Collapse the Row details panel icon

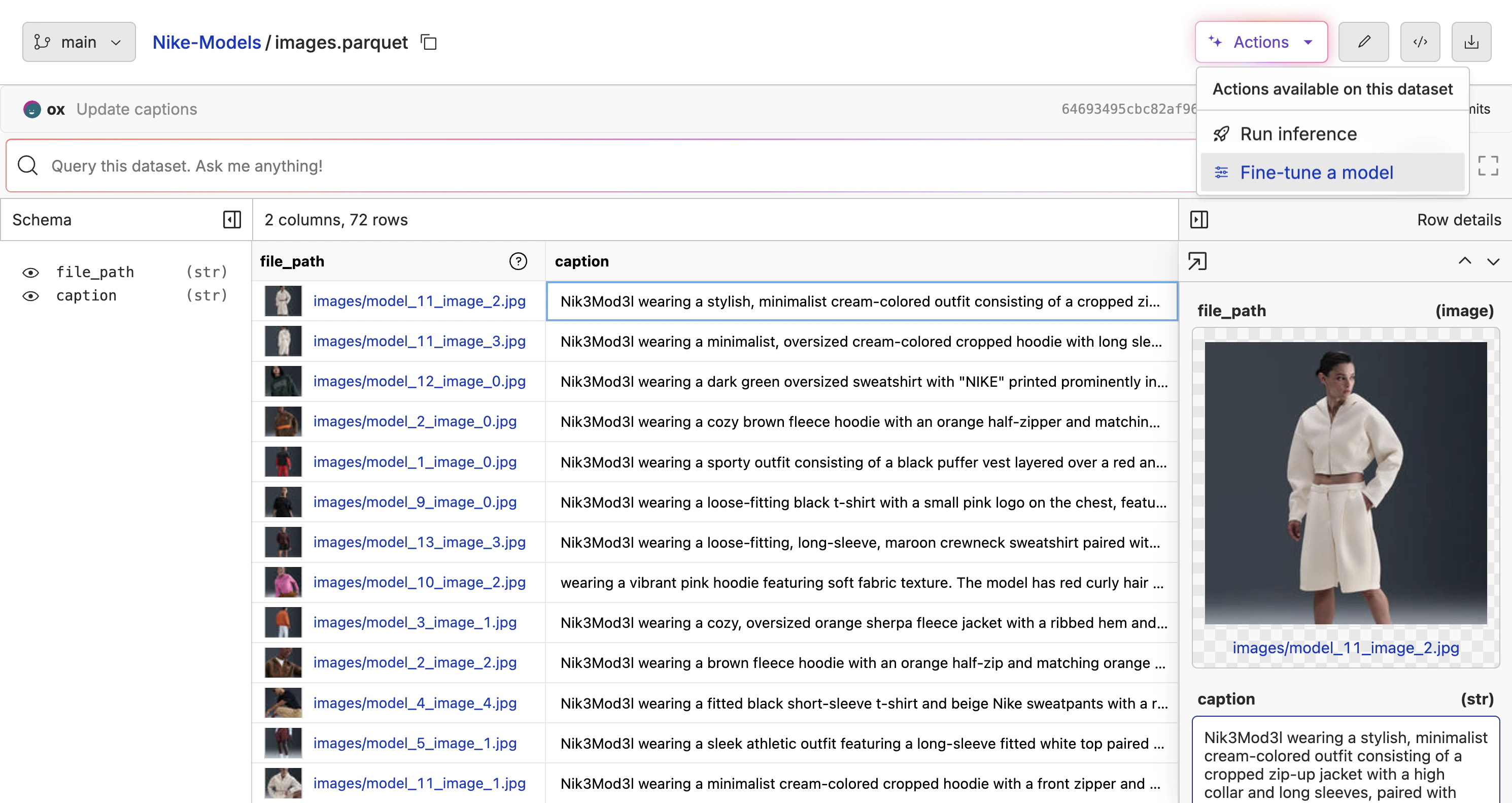tap(1198, 220)
